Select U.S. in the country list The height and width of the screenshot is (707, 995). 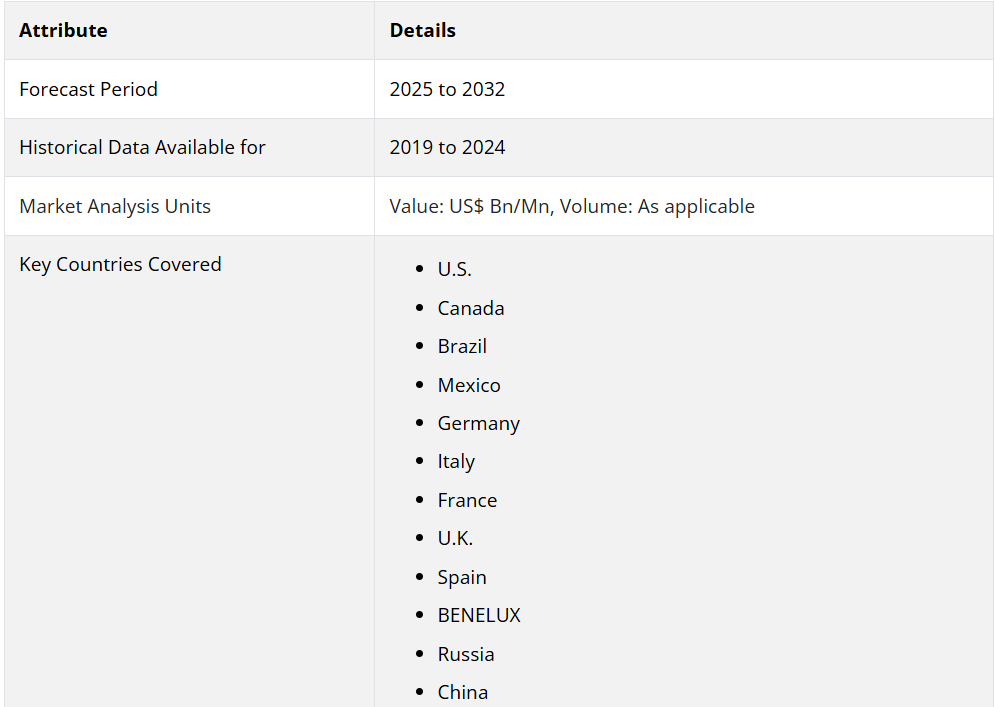point(454,270)
